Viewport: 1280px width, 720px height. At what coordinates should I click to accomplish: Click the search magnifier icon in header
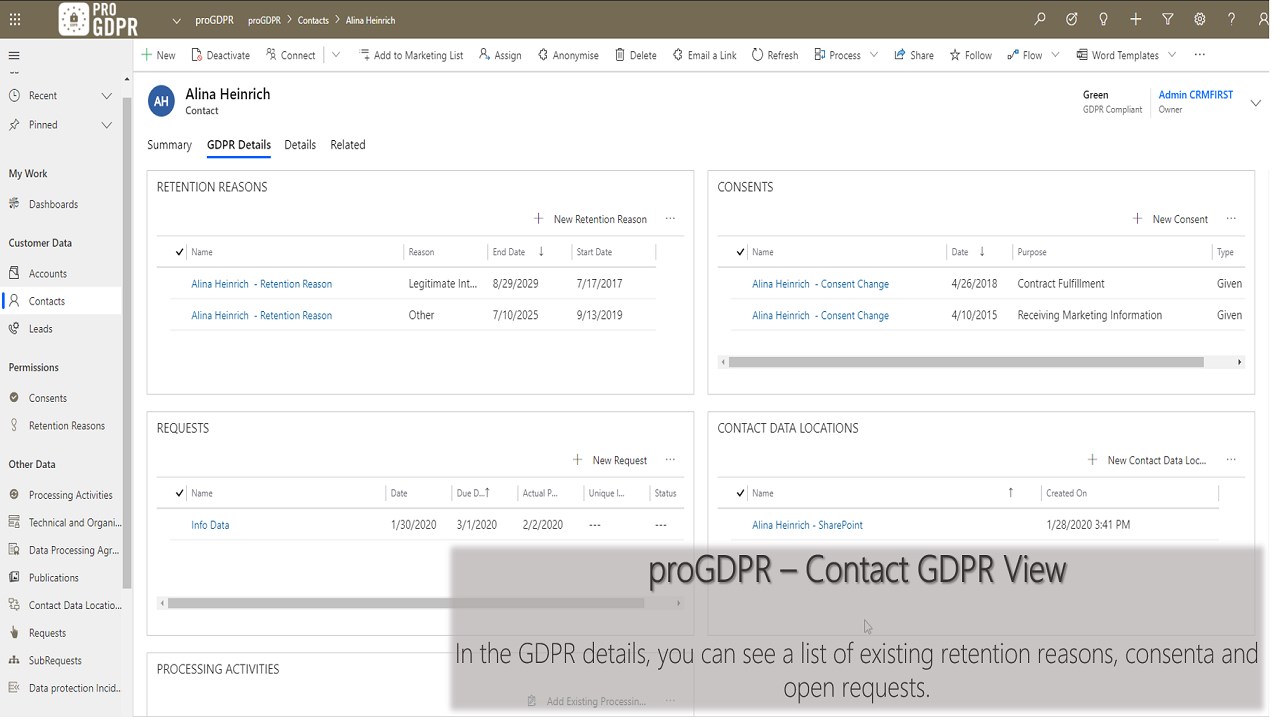click(x=1040, y=19)
